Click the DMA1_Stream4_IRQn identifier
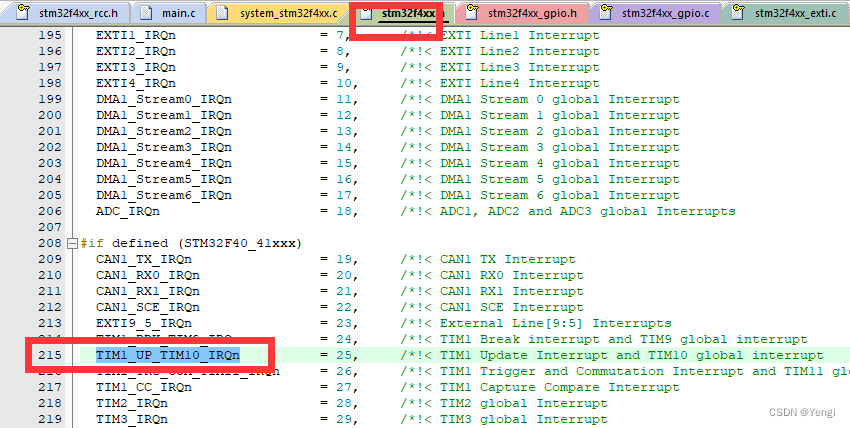Image resolution: width=850 pixels, height=428 pixels. (x=164, y=164)
